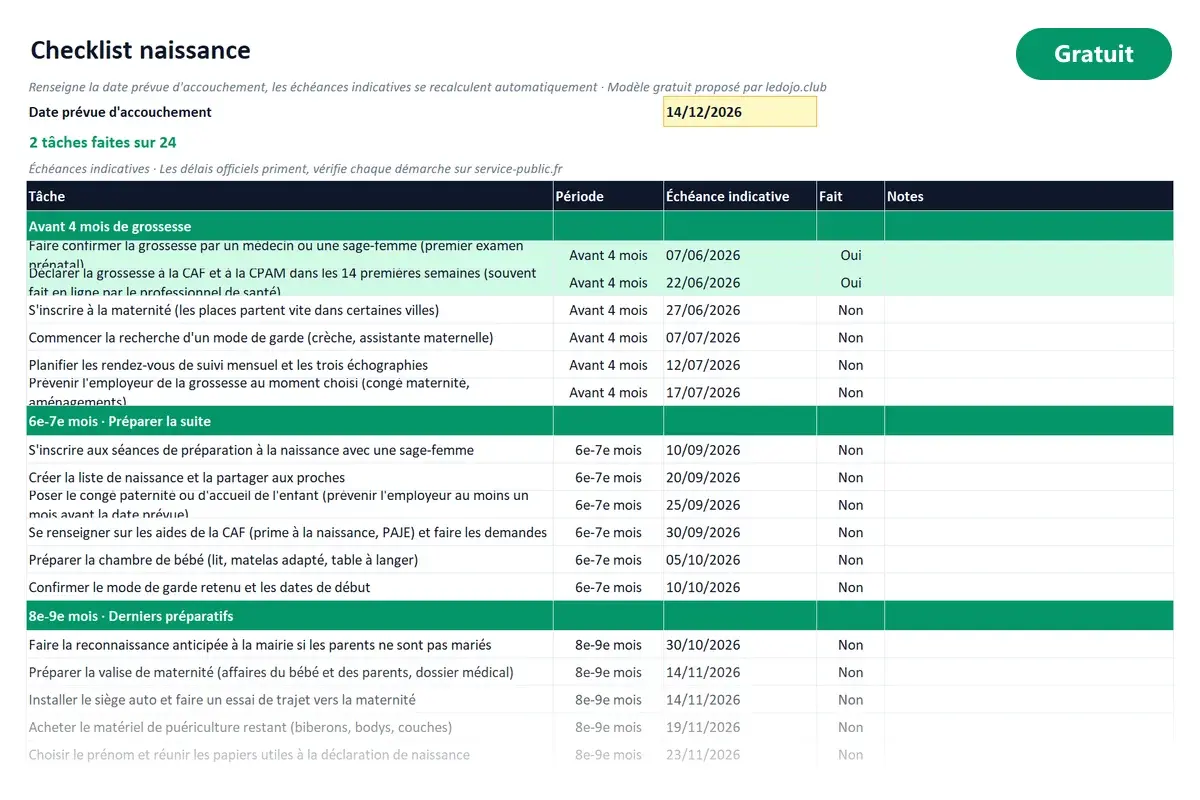Viewport: 1200px width, 800px height.
Task: Click the date cell 30/09/2026
Action: click(x=740, y=533)
